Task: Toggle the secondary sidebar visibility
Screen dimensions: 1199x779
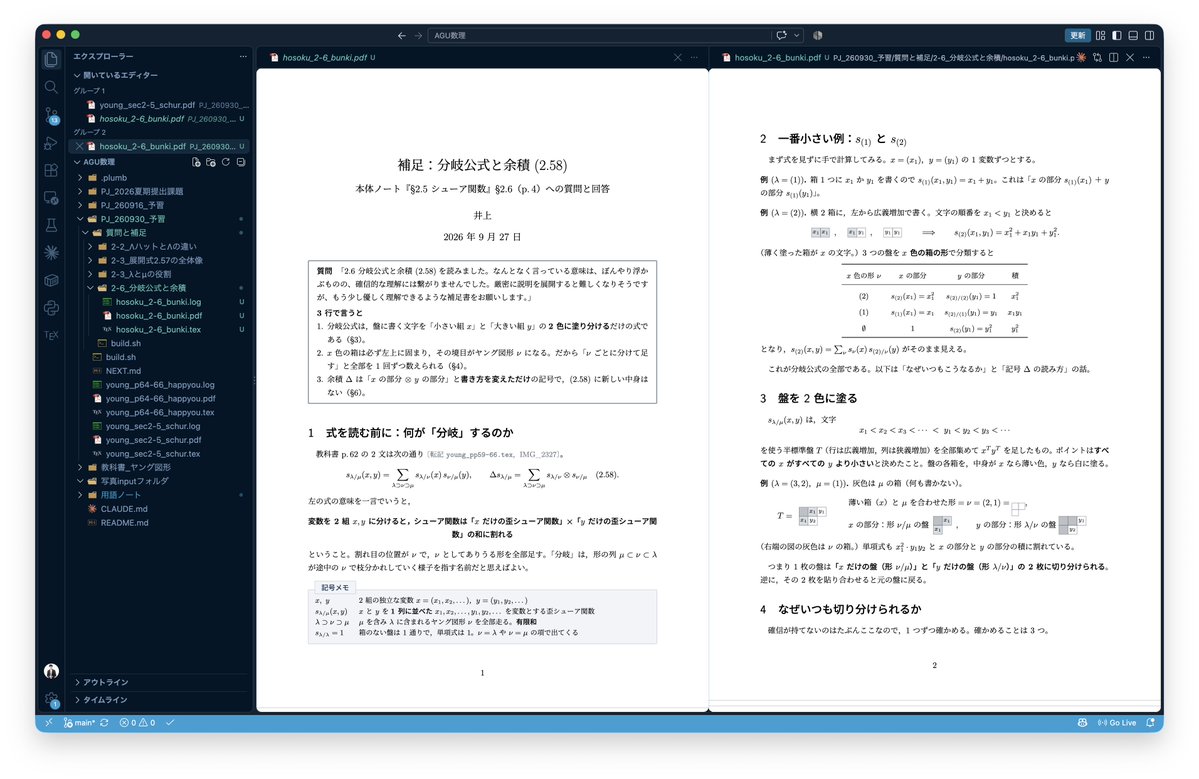Action: click(x=1149, y=35)
